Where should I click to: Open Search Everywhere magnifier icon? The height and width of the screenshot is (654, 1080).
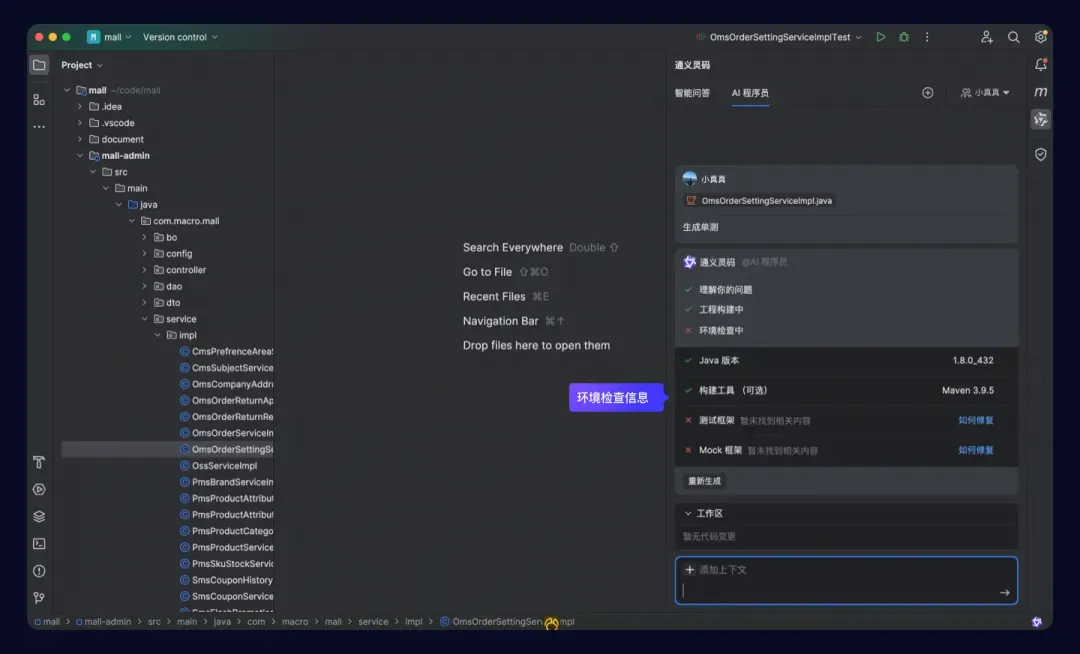1013,37
